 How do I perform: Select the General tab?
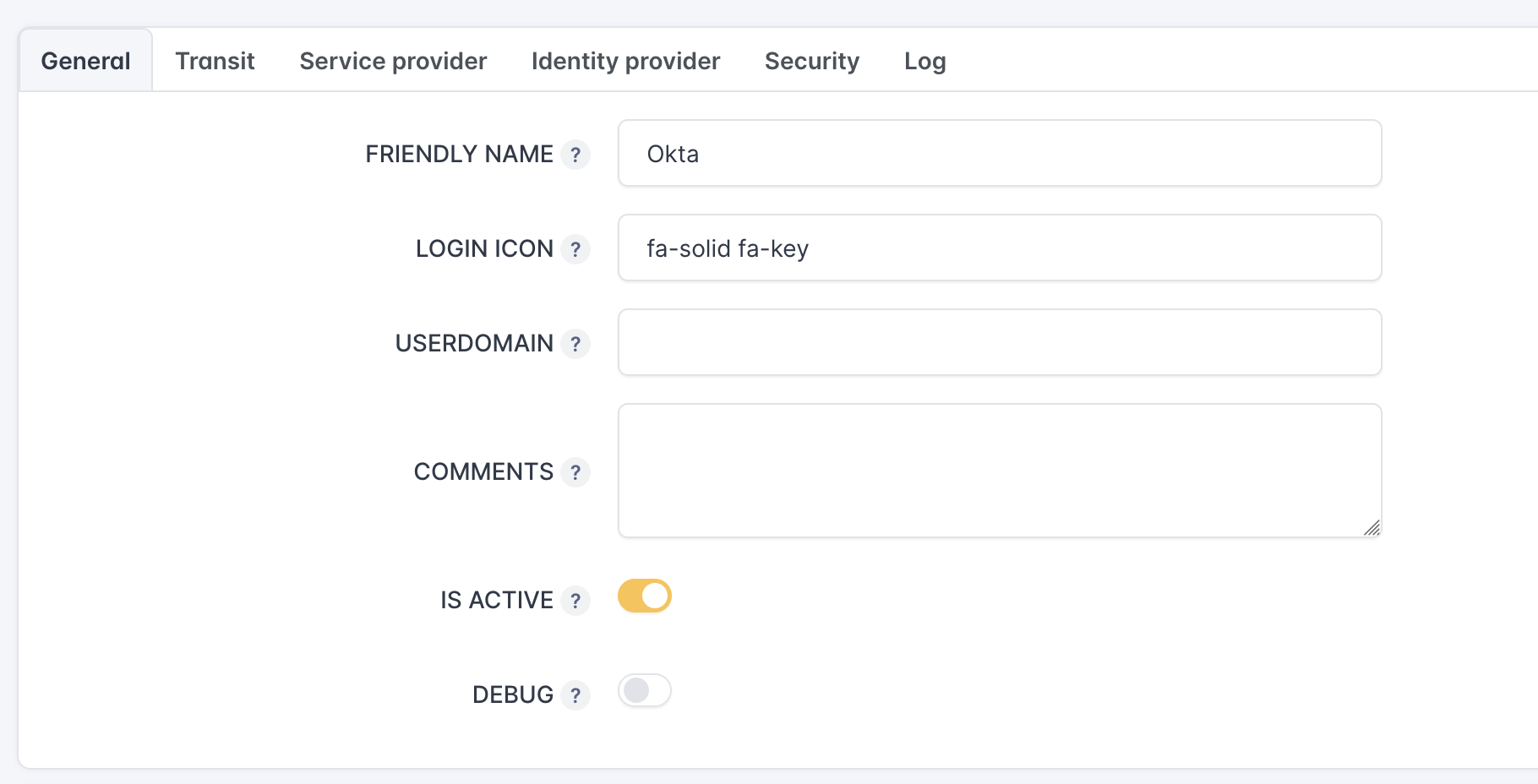(x=85, y=61)
